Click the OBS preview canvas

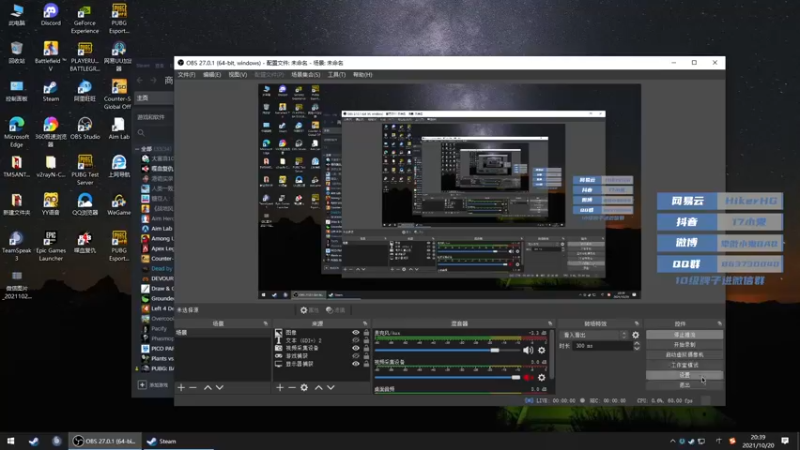click(449, 191)
